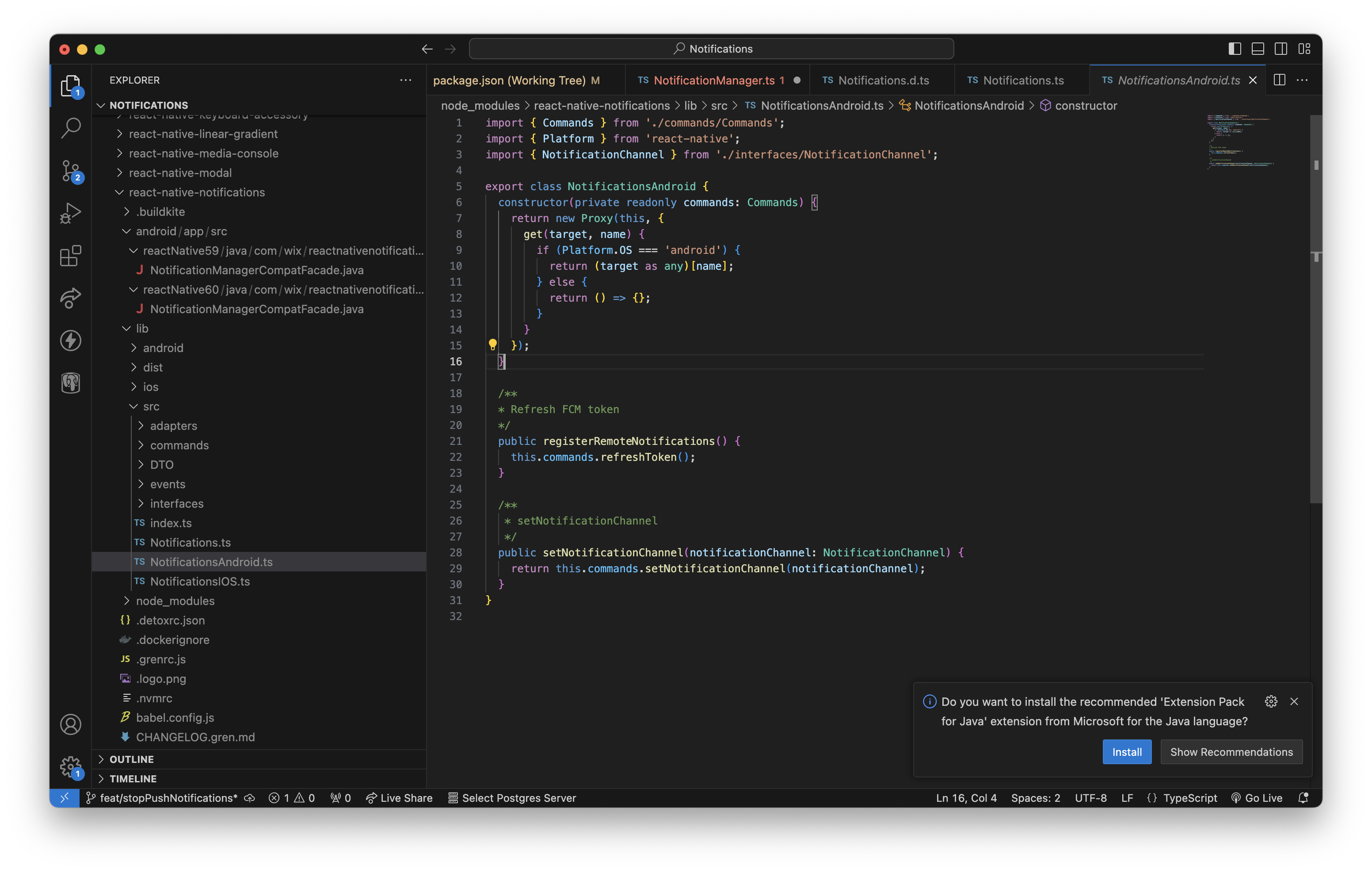Open editor More Actions ellipsis
Image resolution: width=1372 pixels, height=873 pixels.
tap(1302, 80)
